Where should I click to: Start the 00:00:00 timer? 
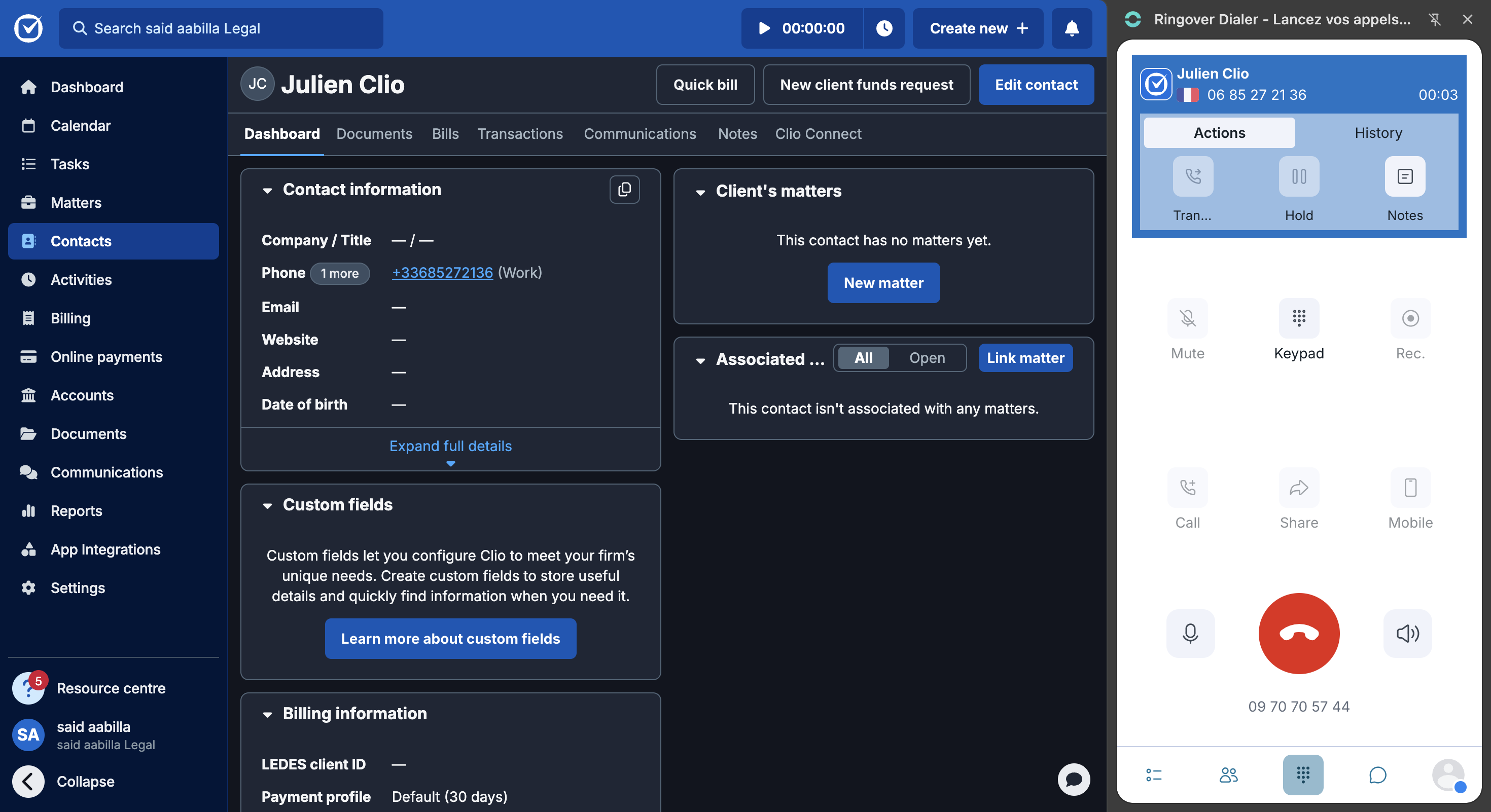764,28
